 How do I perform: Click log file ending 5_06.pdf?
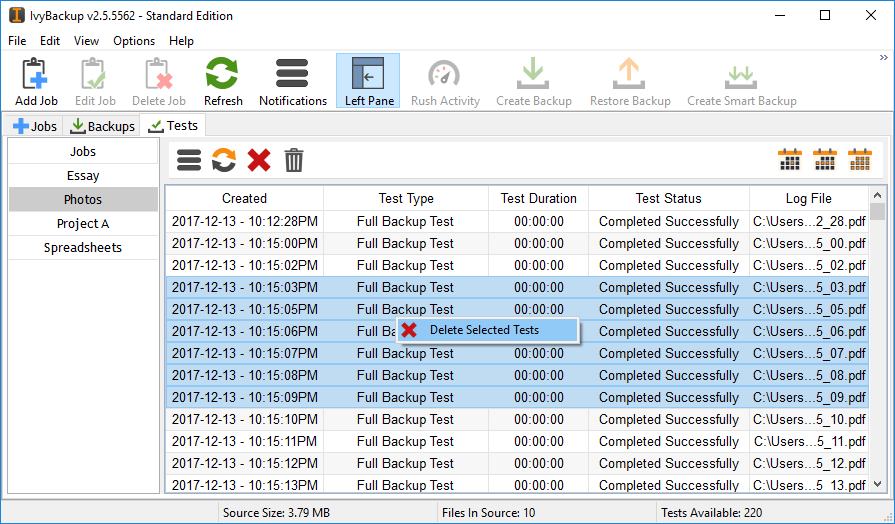pos(809,332)
